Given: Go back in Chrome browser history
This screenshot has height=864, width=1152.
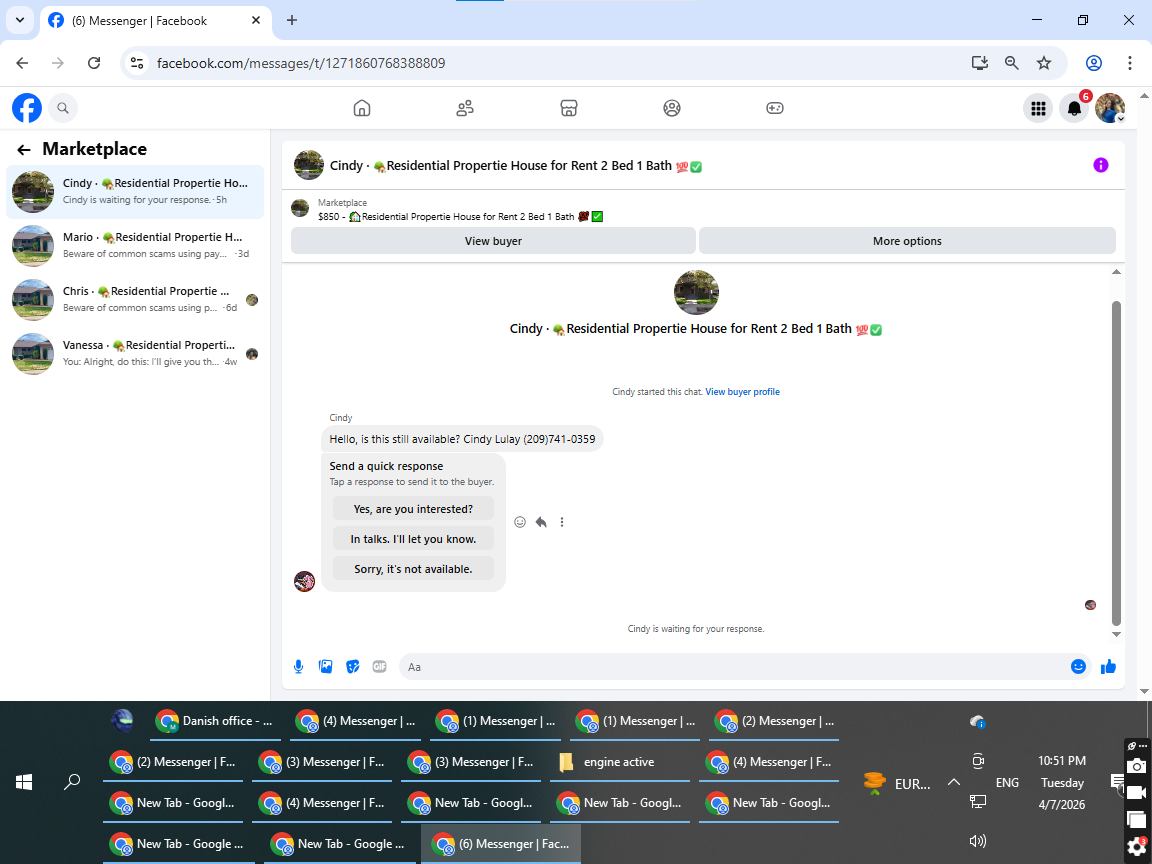Looking at the screenshot, I should (22, 63).
